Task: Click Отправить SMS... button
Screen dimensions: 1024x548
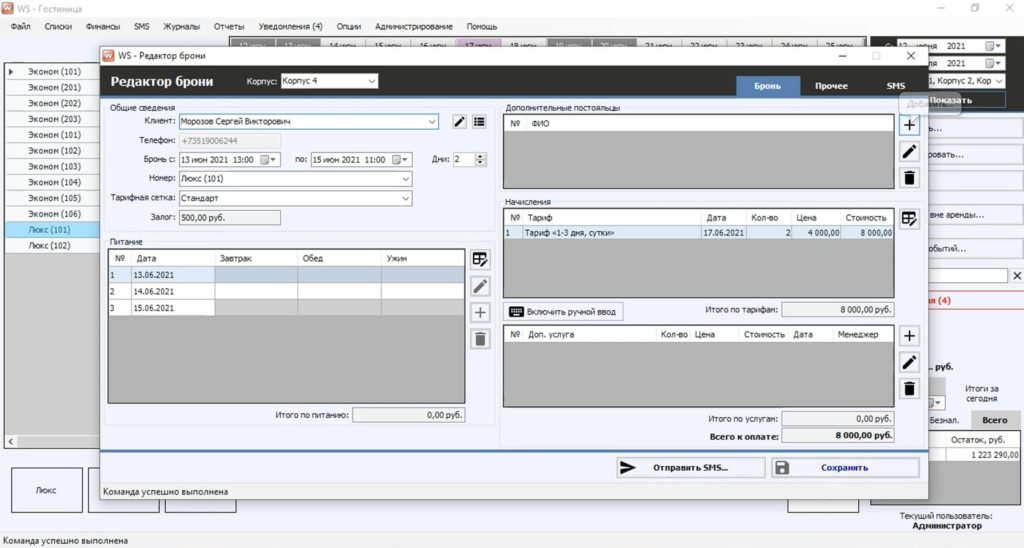Action: [x=691, y=468]
